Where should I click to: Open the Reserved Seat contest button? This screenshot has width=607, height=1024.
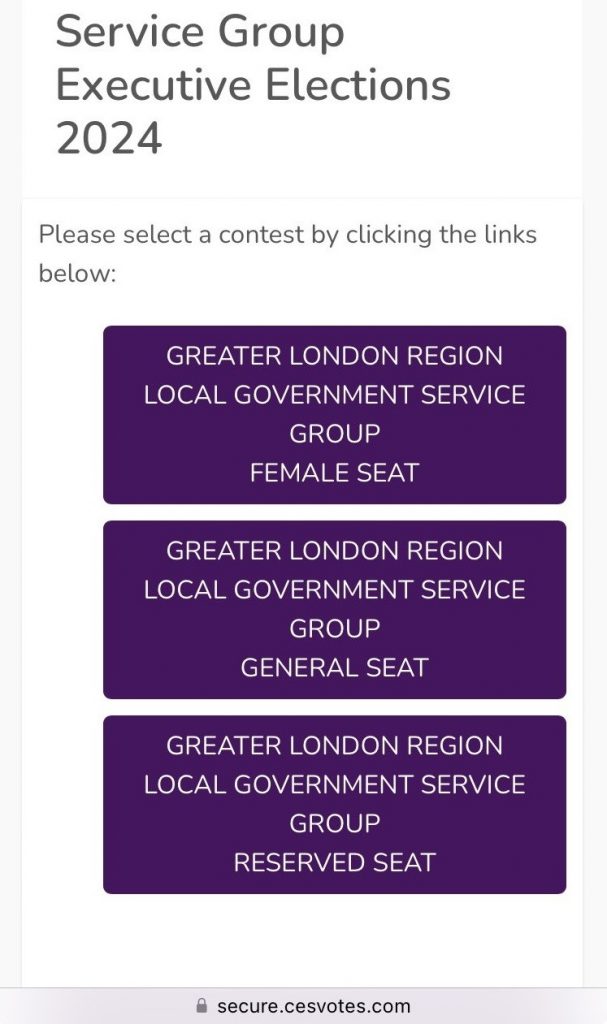334,804
